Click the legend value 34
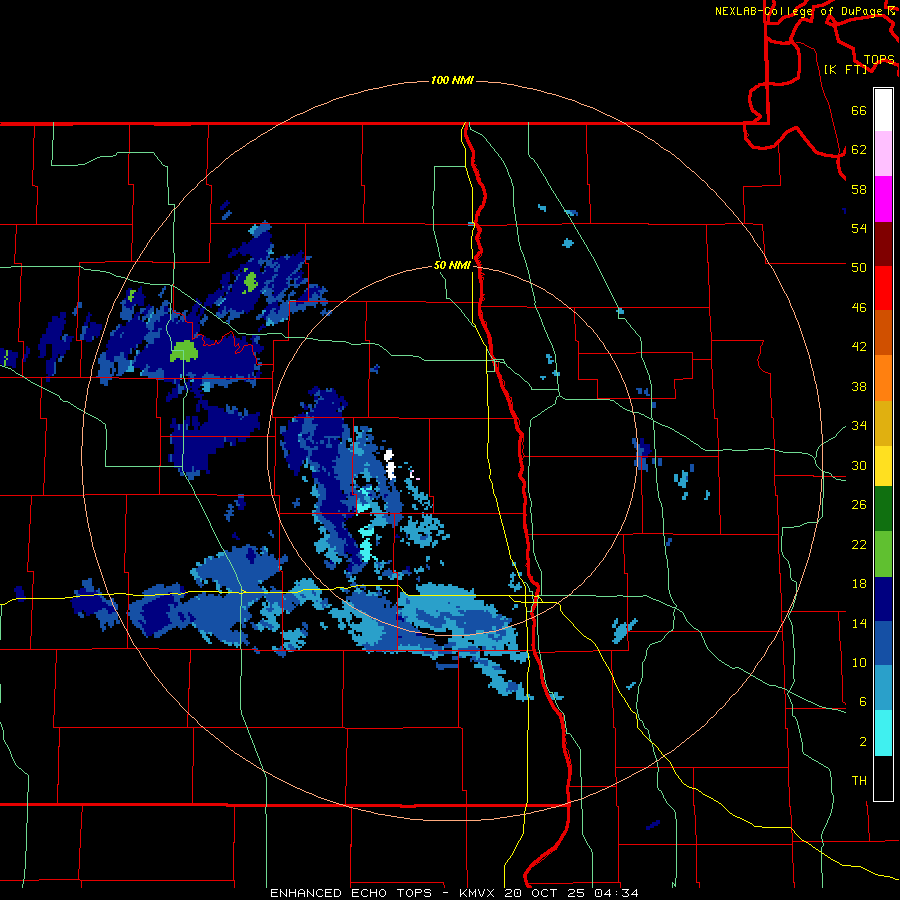The width and height of the screenshot is (900, 900). coord(859,426)
